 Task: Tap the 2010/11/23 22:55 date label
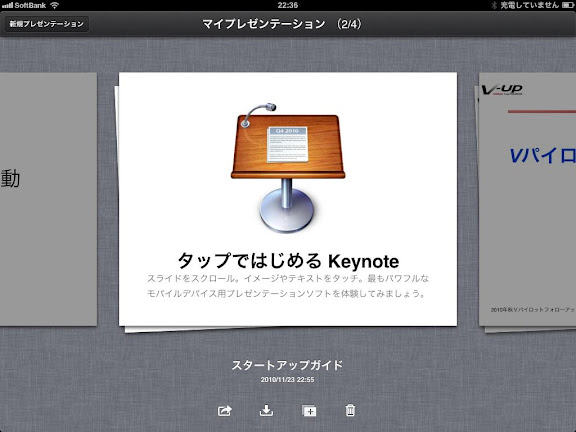(287, 380)
